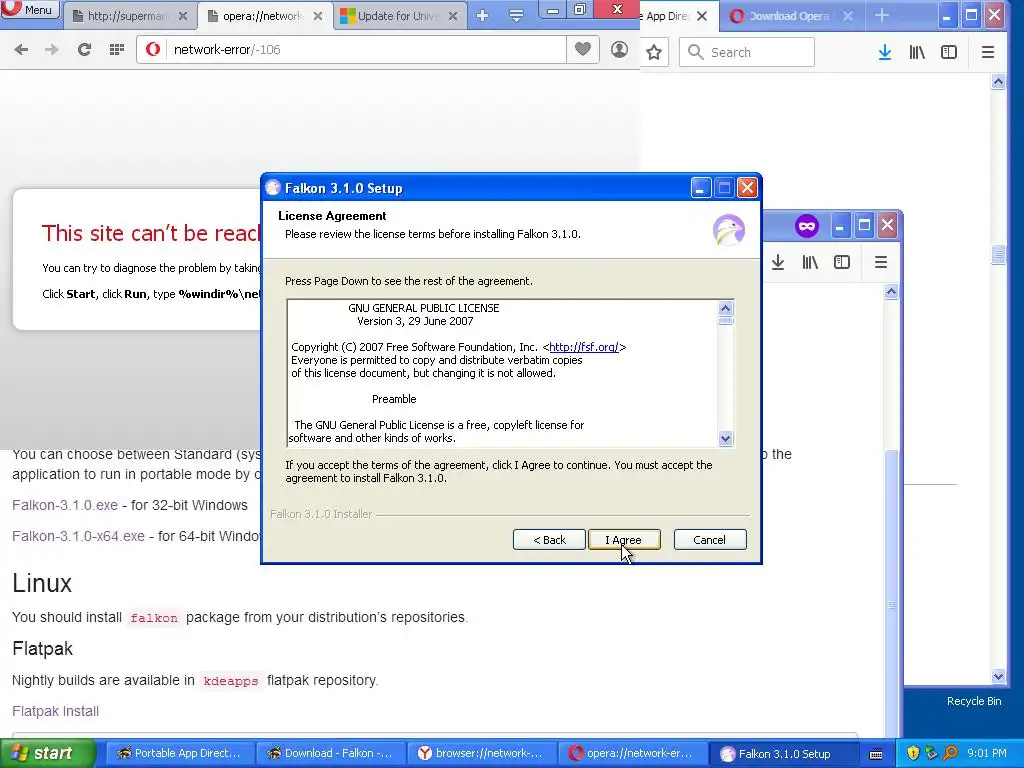Click the heart bookmark icon in Opera
This screenshot has width=1024, height=768.
pyautogui.click(x=583, y=49)
